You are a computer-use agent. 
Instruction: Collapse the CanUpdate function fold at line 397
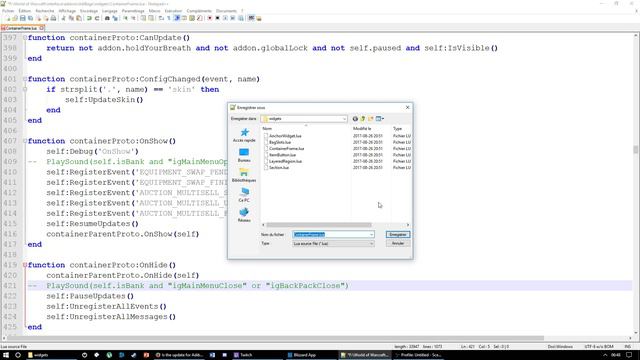pos(25,38)
